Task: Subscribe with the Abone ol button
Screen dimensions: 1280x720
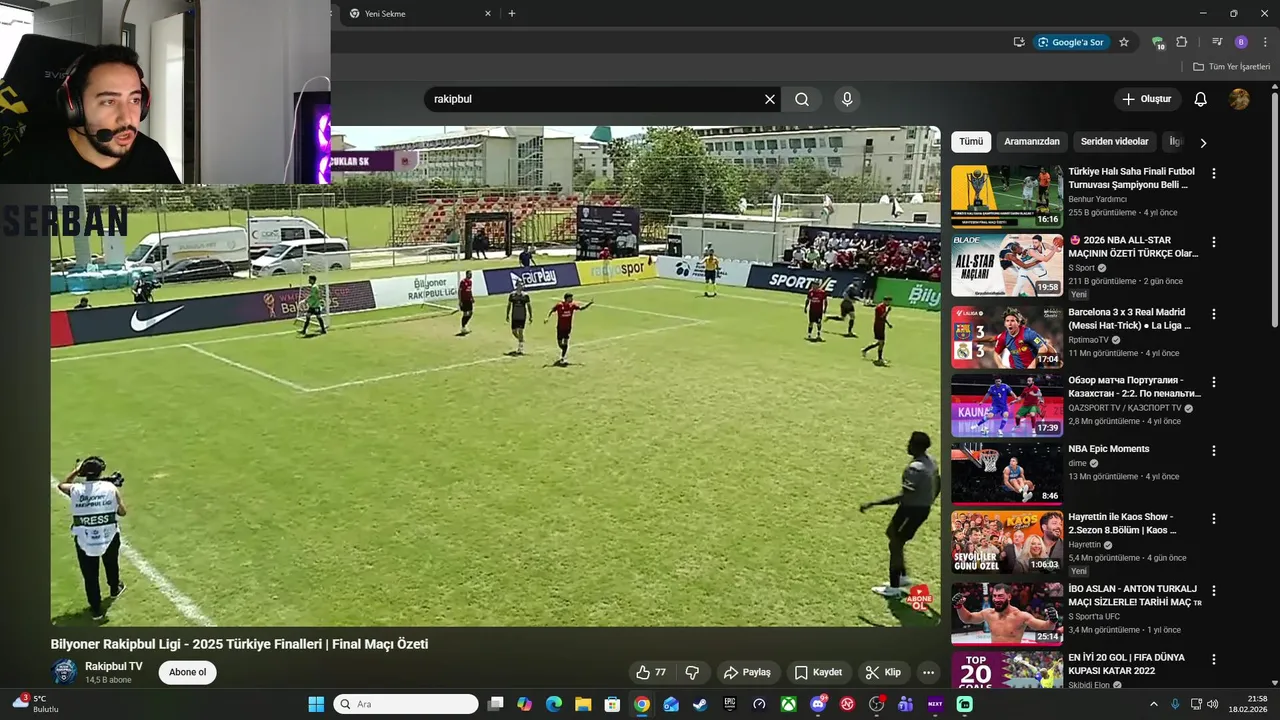Action: 187,672
